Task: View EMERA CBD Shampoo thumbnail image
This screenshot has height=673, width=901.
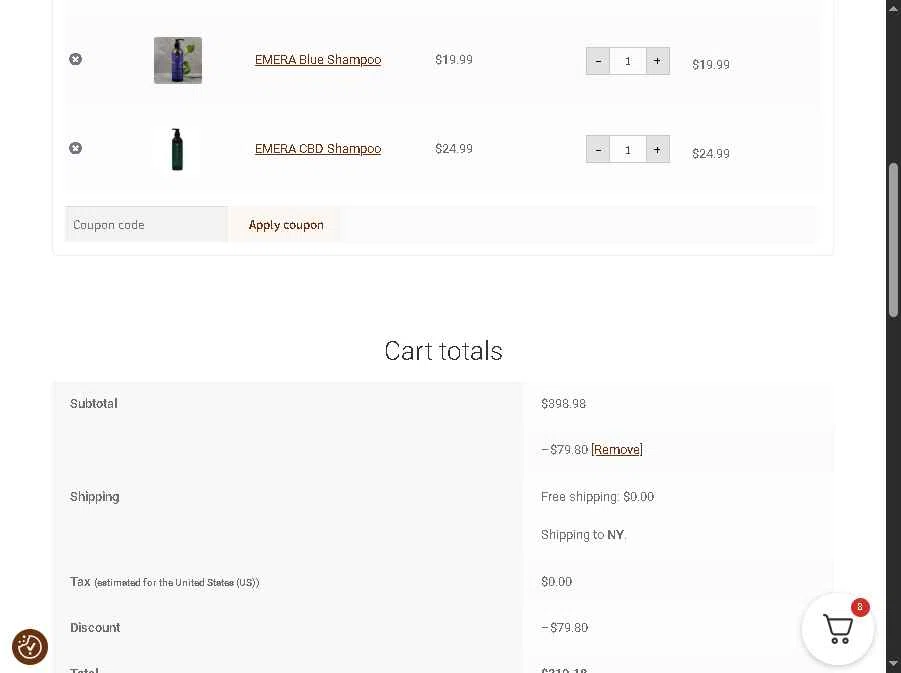Action: point(178,149)
